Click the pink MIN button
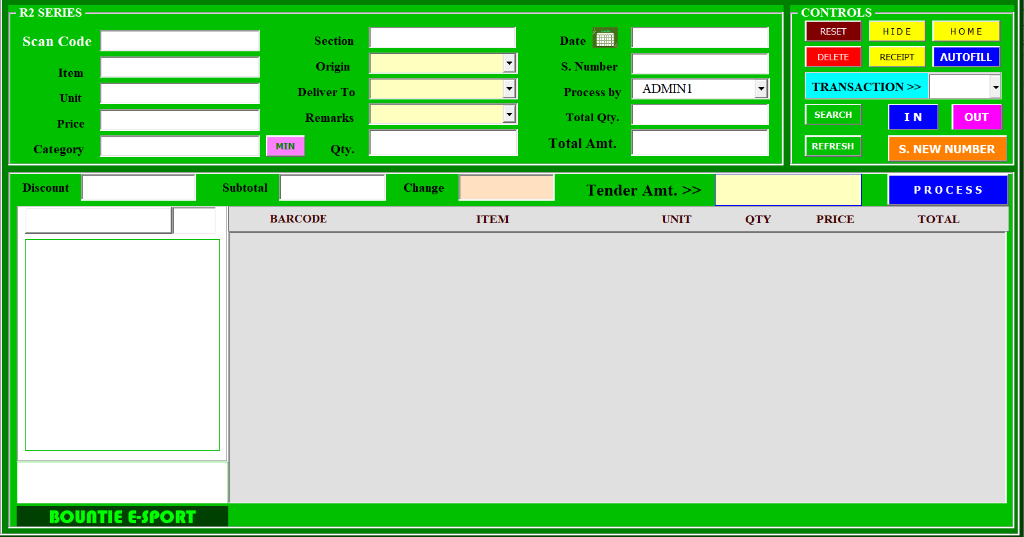1024x537 pixels. tap(285, 146)
